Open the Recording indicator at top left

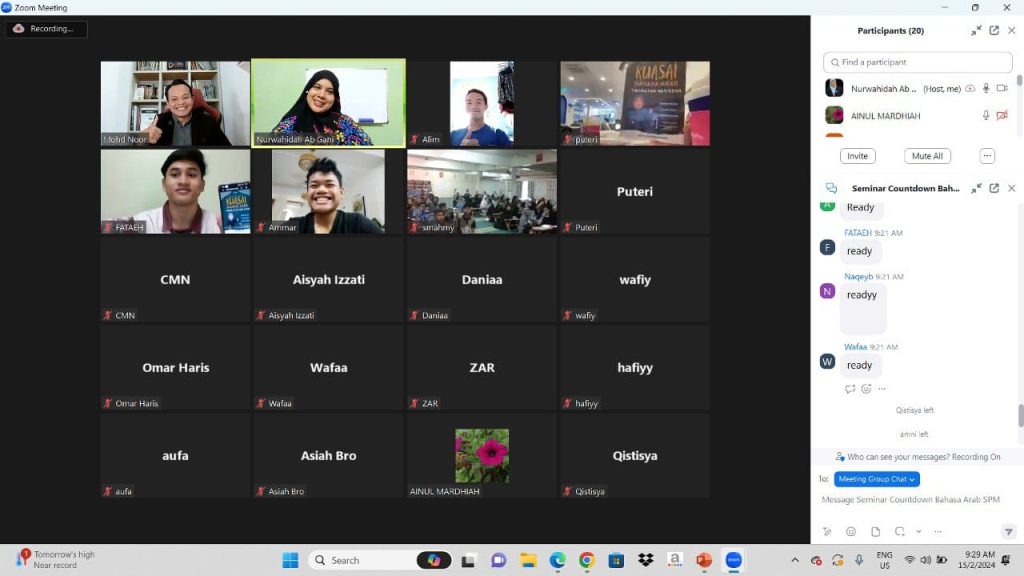(x=45, y=28)
